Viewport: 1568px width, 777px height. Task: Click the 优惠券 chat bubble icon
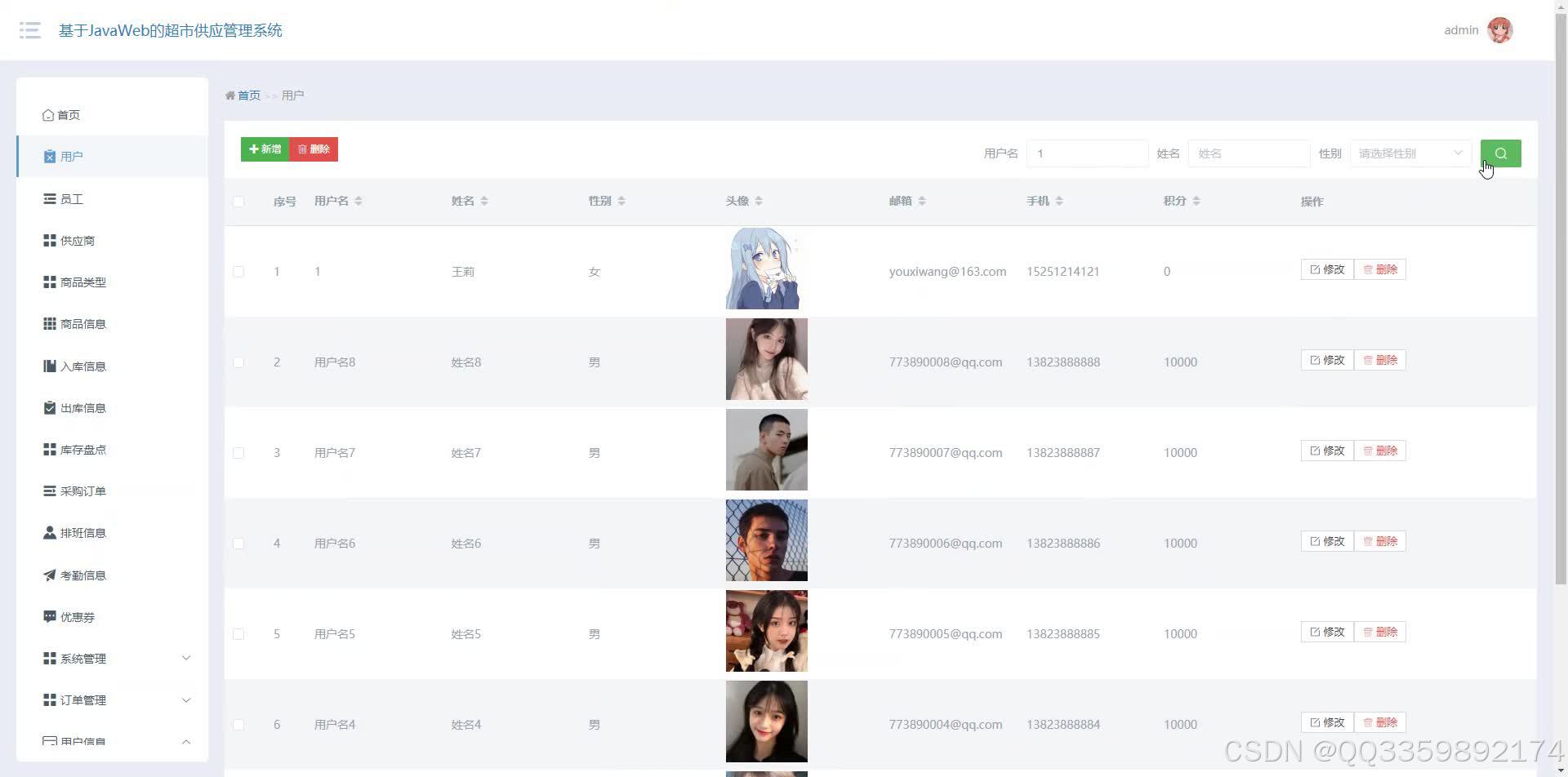[x=50, y=616]
